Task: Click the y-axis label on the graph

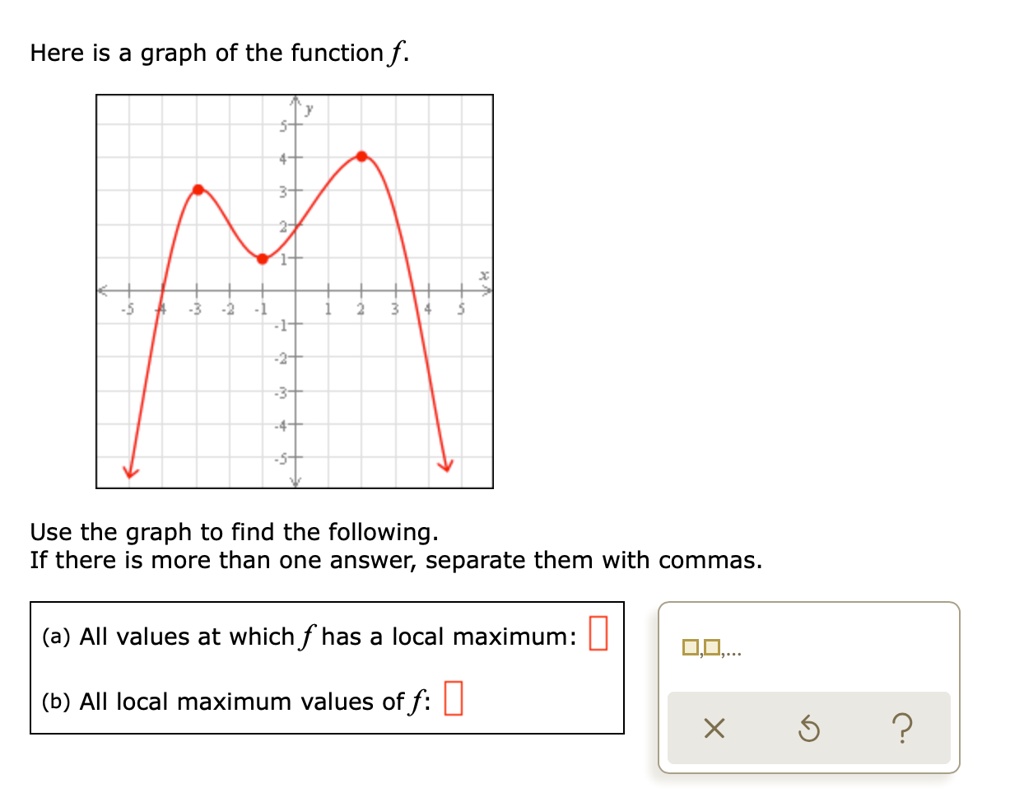Action: tap(306, 108)
